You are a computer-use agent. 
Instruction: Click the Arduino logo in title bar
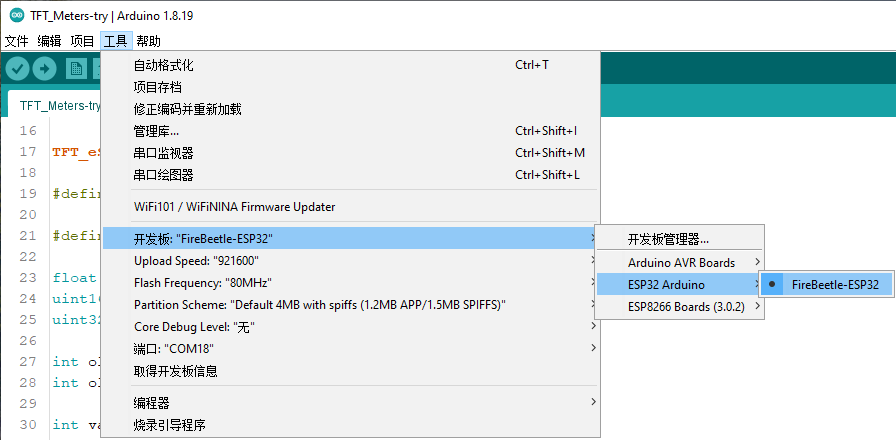pos(17,15)
